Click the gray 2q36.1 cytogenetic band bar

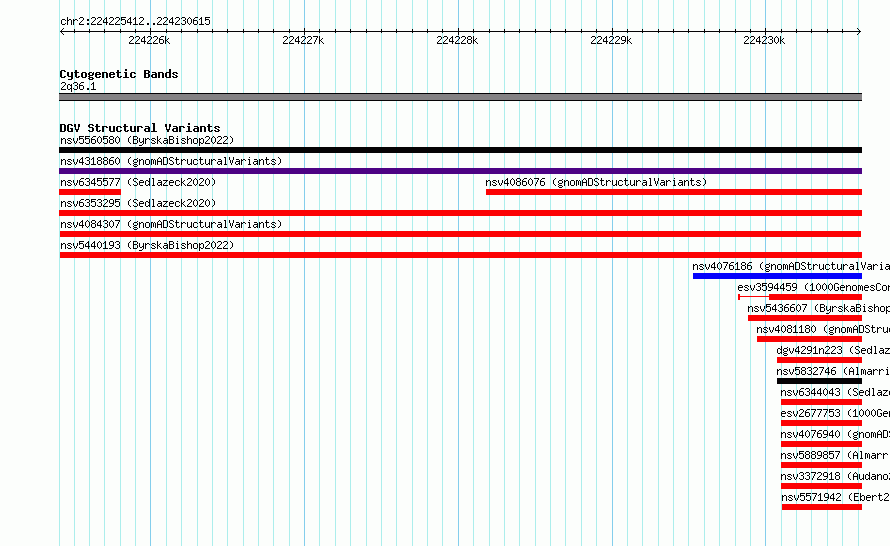[x=460, y=97]
